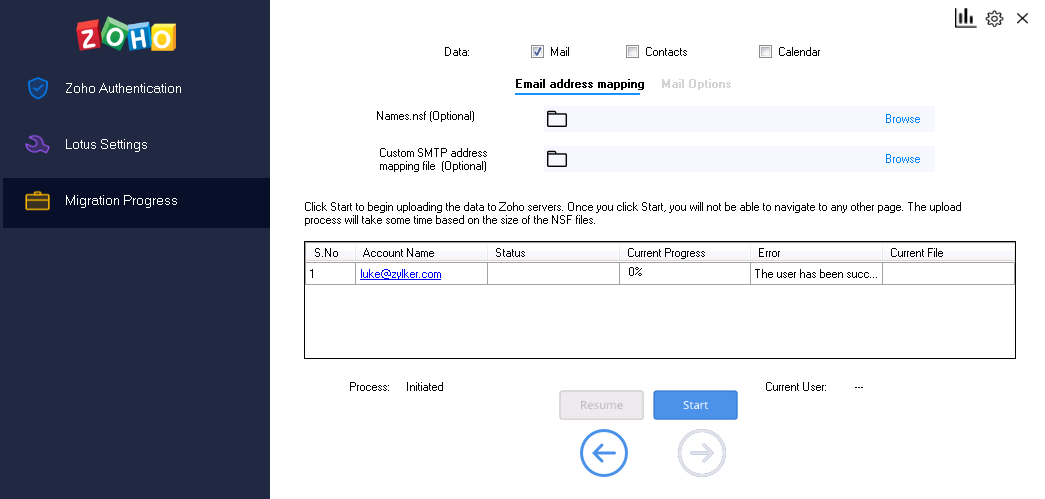Open the luke@zylker.com account link
The width and height of the screenshot is (1045, 499).
401,274
